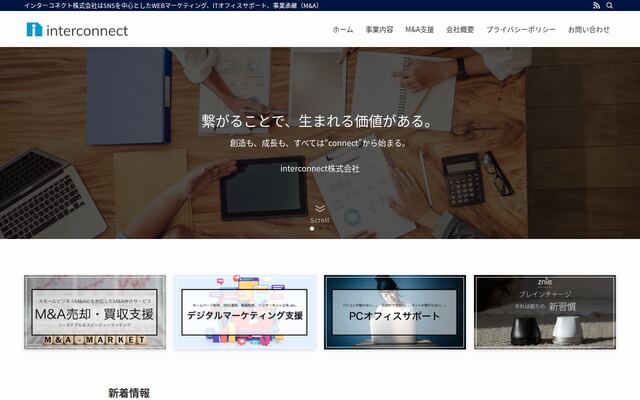Screen dimensions: 640x400
Task: Open the 会社概要 menu item
Action: [x=460, y=29]
